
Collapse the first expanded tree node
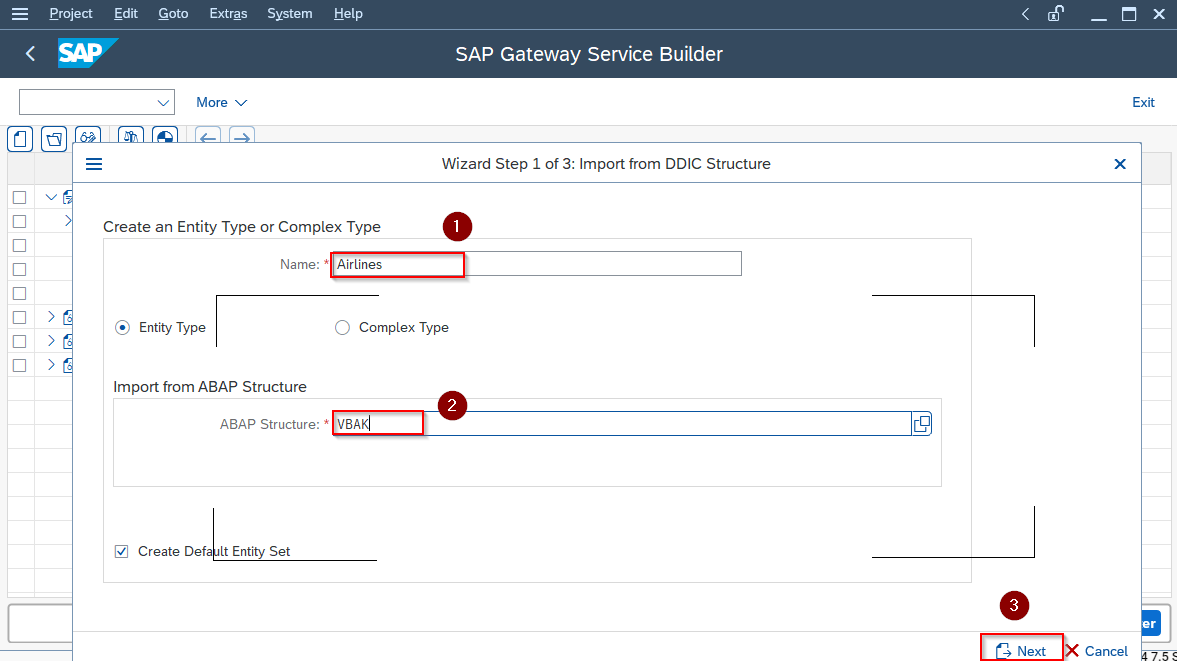pos(52,197)
